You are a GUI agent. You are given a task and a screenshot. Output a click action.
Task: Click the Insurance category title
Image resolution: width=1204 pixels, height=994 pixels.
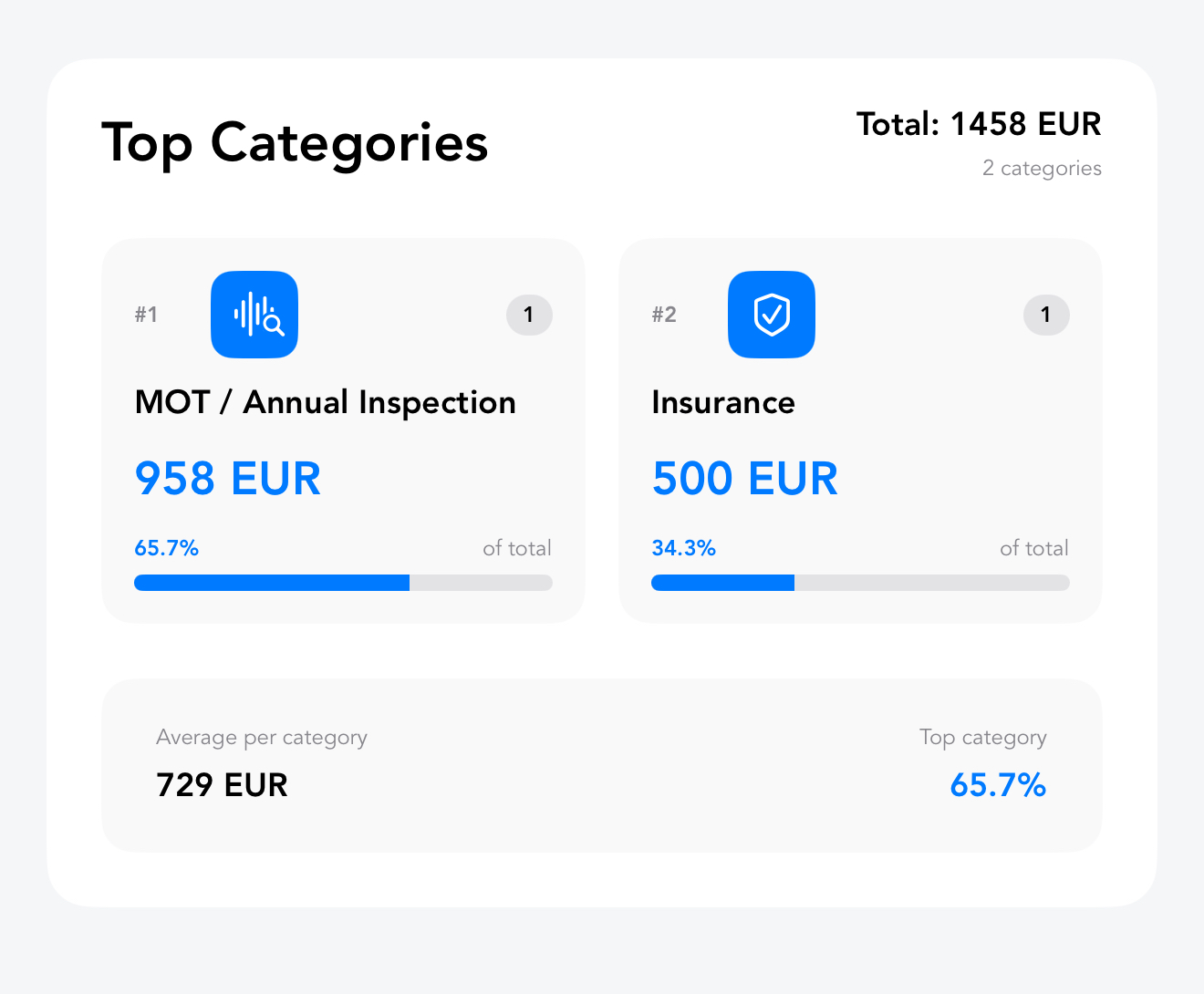click(722, 402)
